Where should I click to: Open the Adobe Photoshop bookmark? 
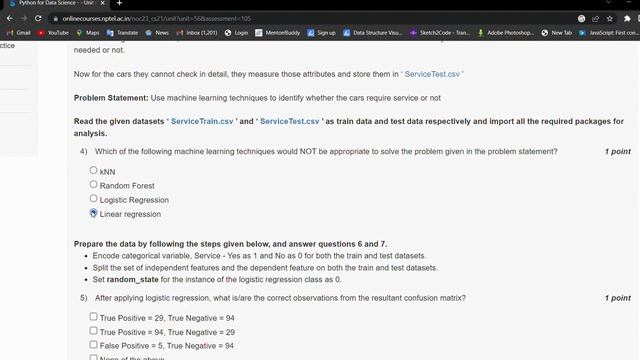pos(506,33)
